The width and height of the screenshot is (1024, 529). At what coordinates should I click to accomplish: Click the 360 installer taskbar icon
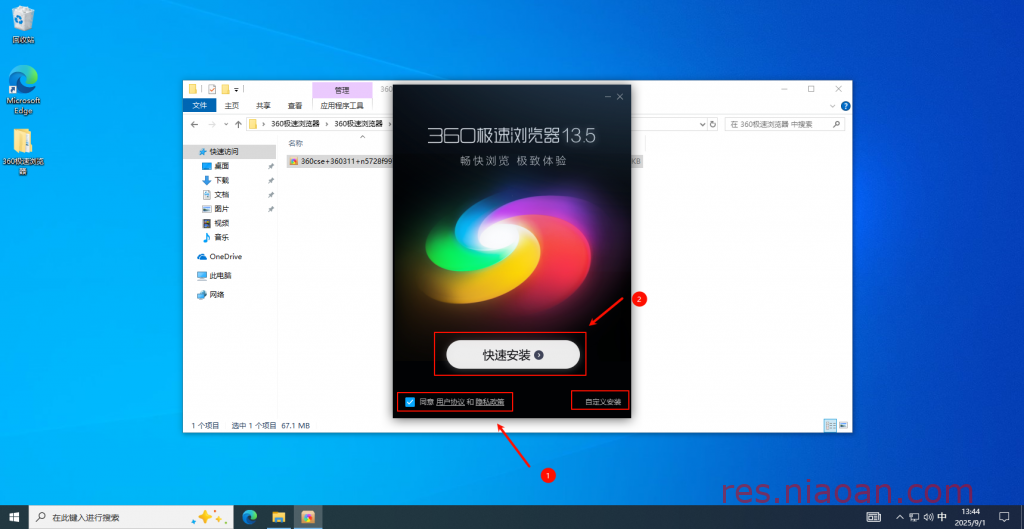click(x=308, y=517)
